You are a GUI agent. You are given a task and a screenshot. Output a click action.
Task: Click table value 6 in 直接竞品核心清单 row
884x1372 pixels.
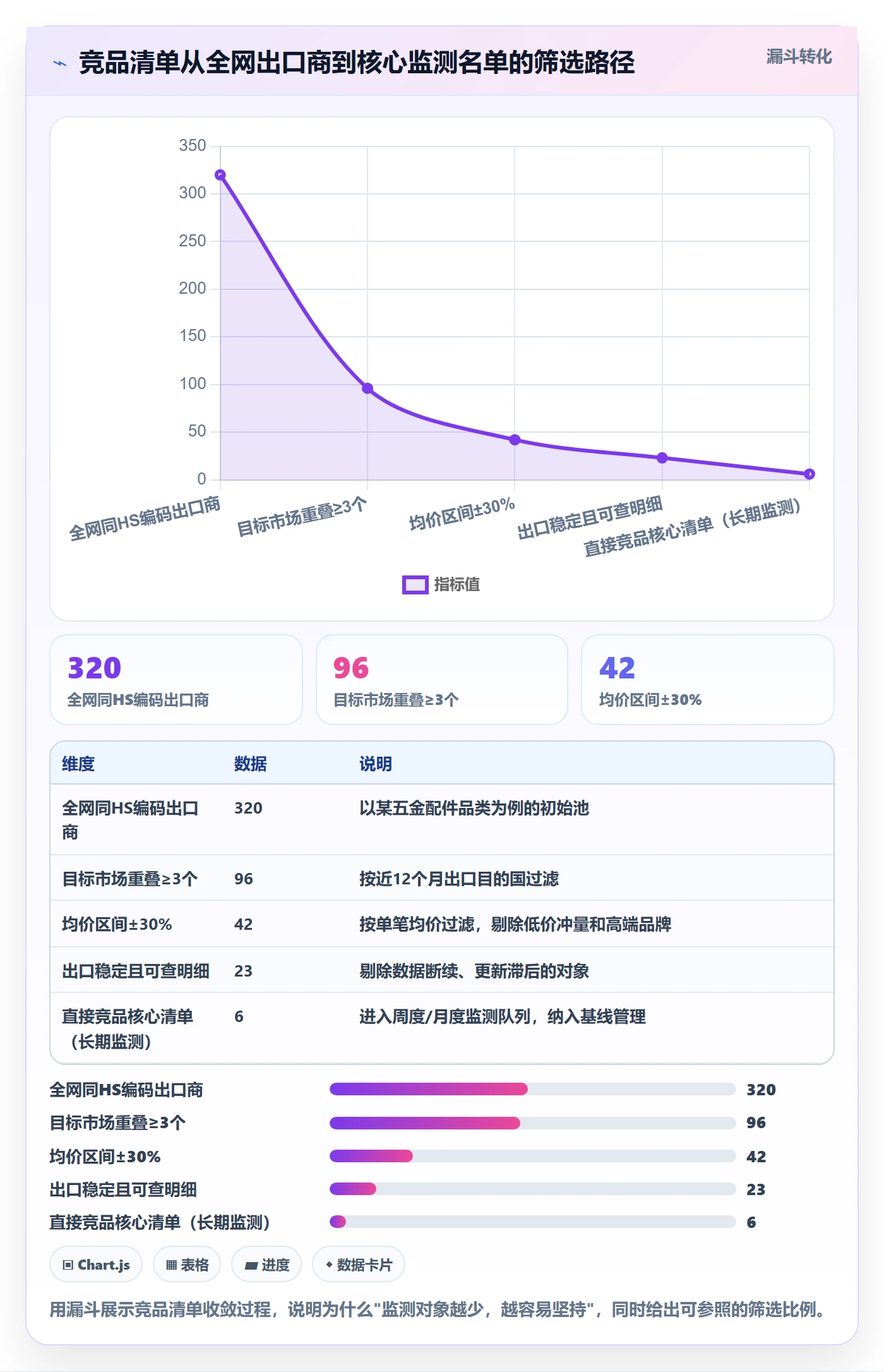[x=239, y=1016]
